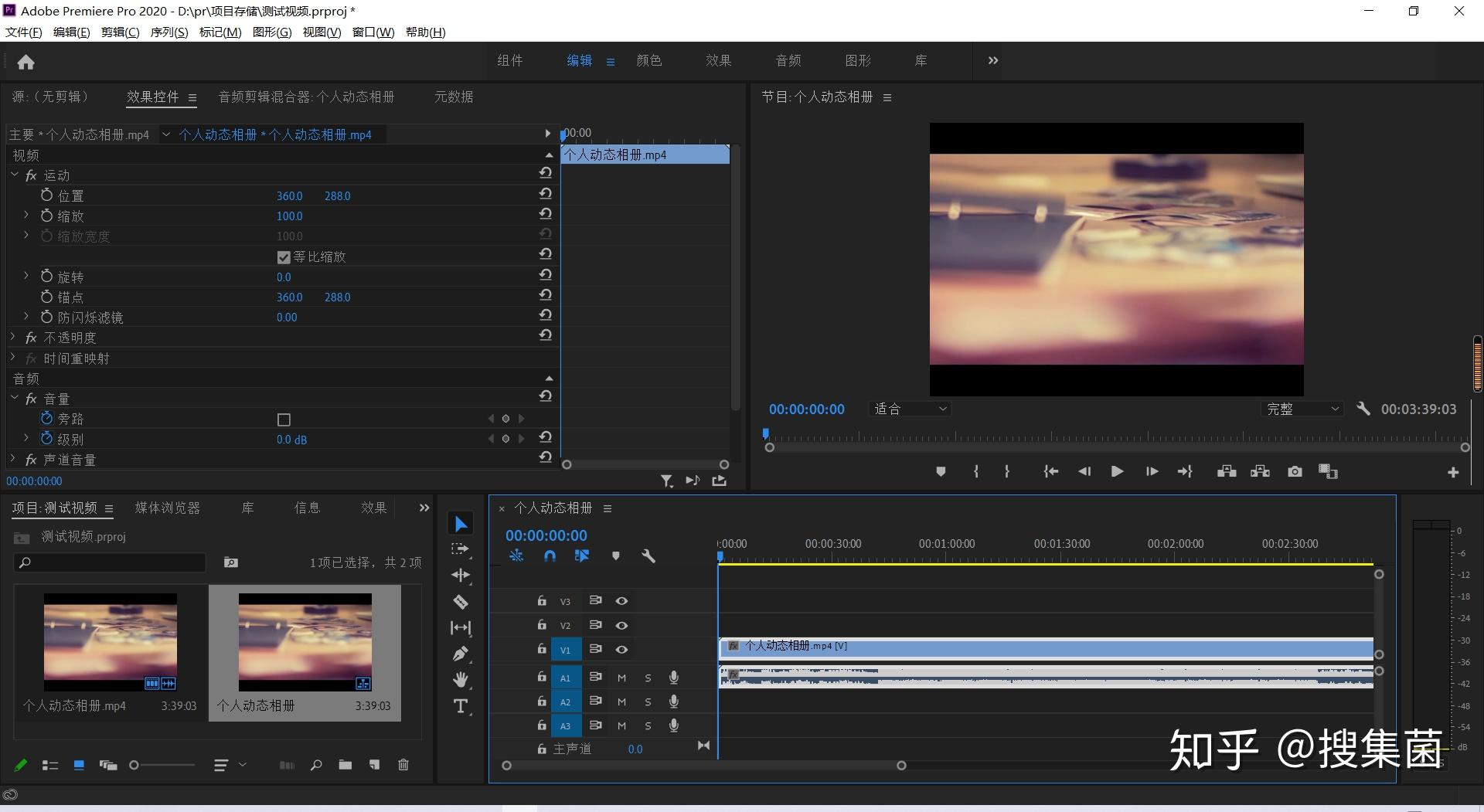
Task: Step forward one frame in Program monitor
Action: 1152,471
